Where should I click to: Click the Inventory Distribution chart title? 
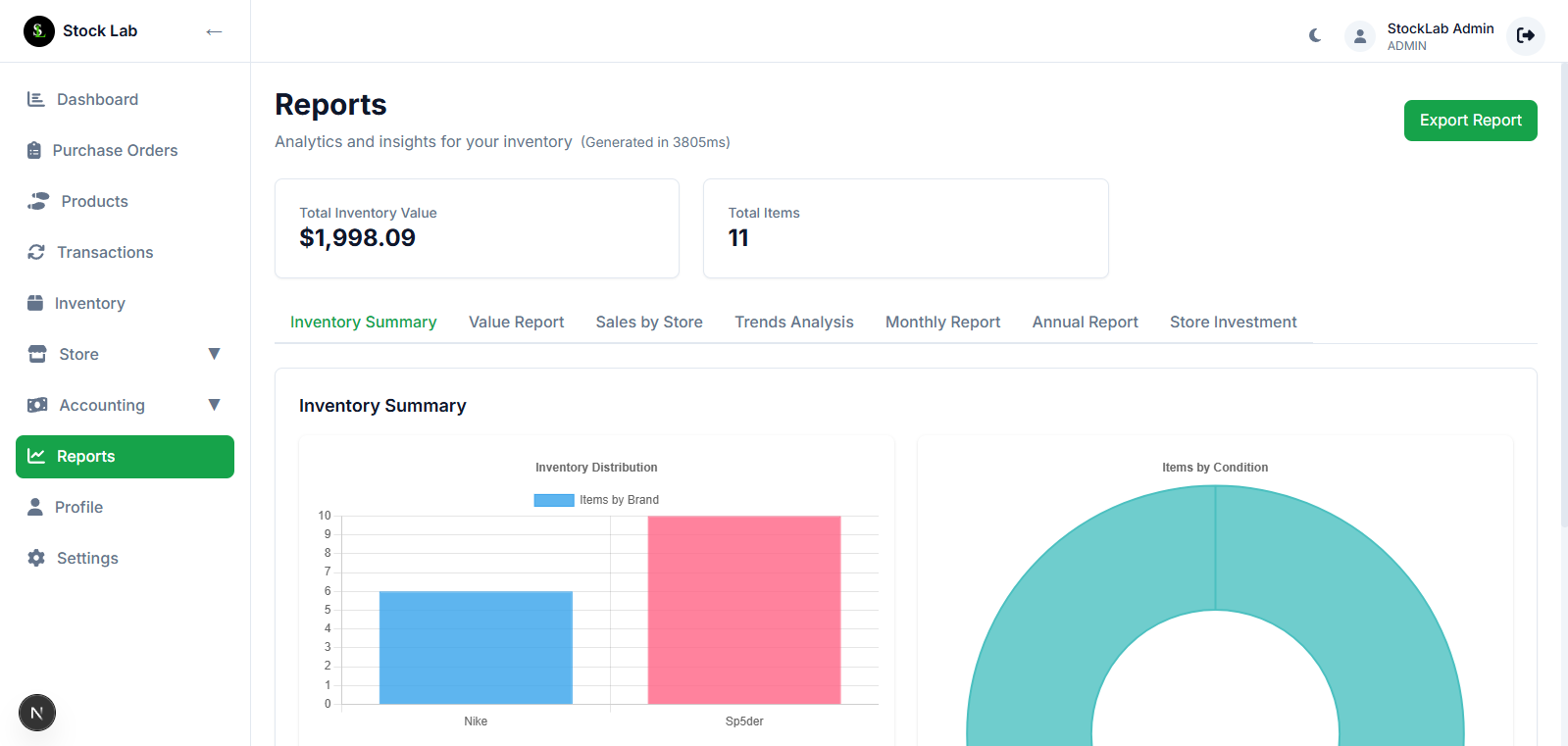tap(596, 468)
